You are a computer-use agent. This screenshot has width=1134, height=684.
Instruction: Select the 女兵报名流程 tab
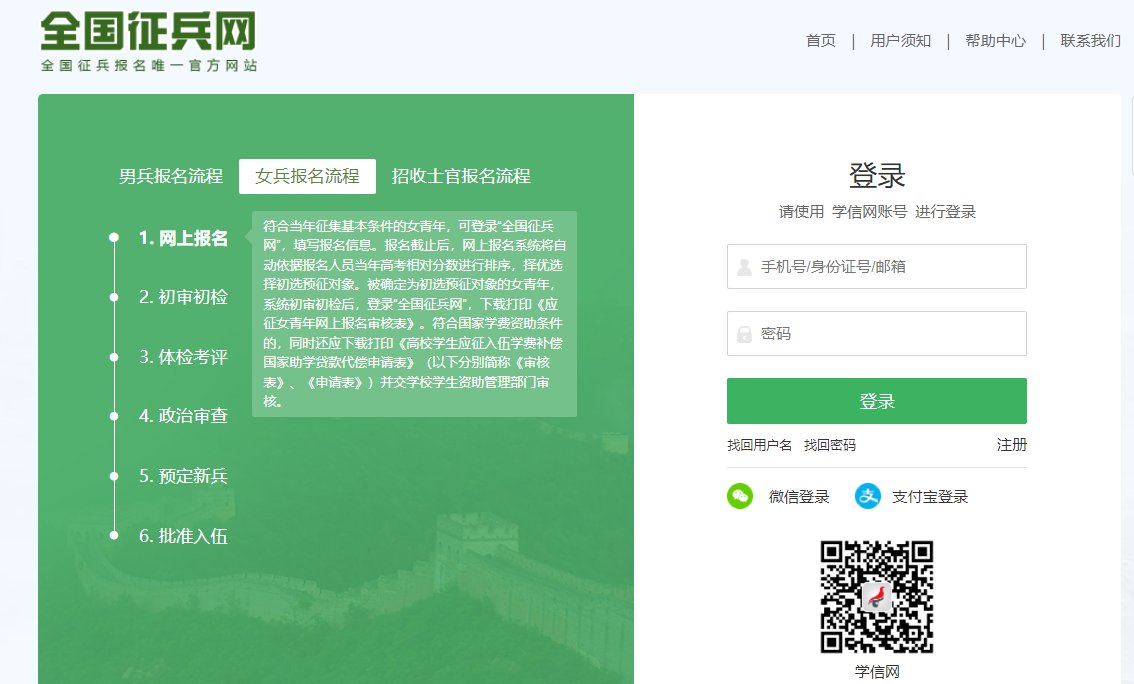pyautogui.click(x=307, y=176)
